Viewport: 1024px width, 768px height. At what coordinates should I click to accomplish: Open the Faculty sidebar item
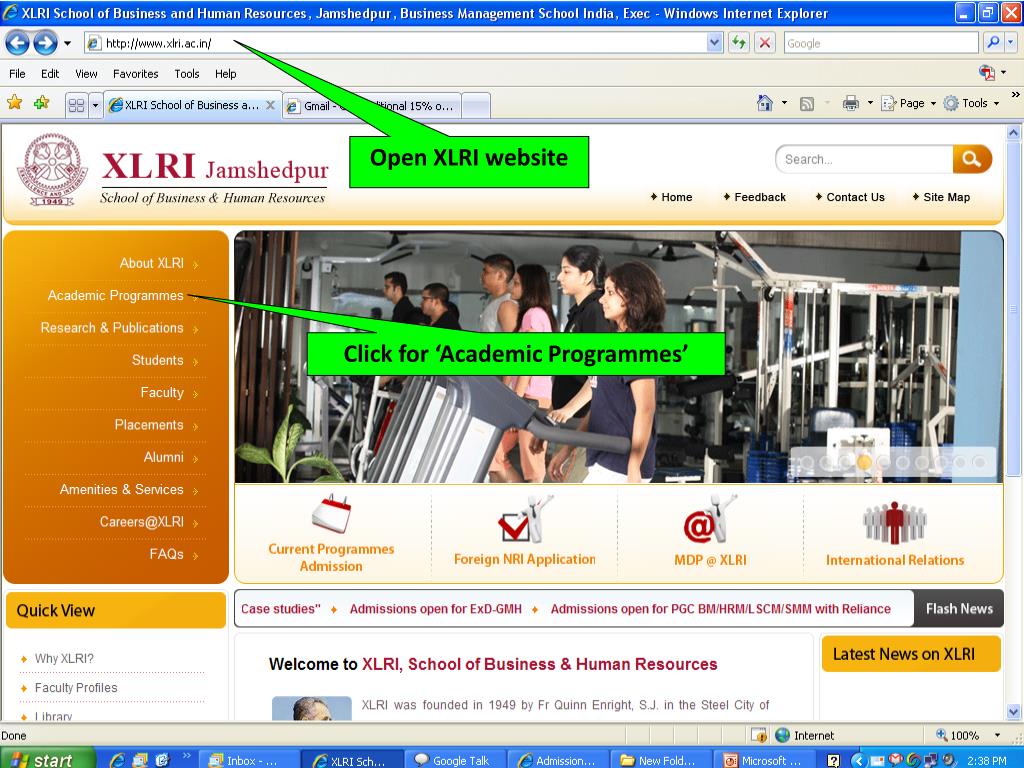coord(162,392)
